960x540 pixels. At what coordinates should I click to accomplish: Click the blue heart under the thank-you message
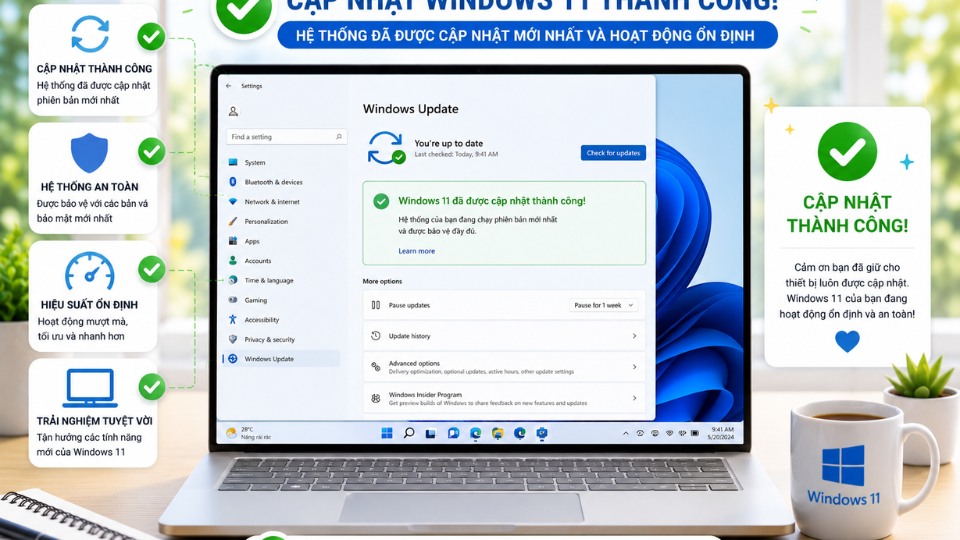(847, 341)
